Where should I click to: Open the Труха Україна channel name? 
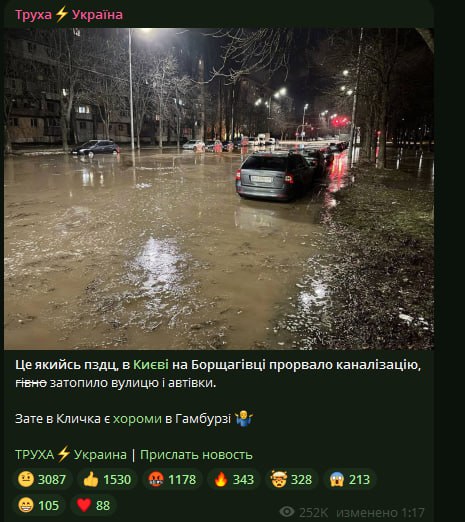click(69, 15)
